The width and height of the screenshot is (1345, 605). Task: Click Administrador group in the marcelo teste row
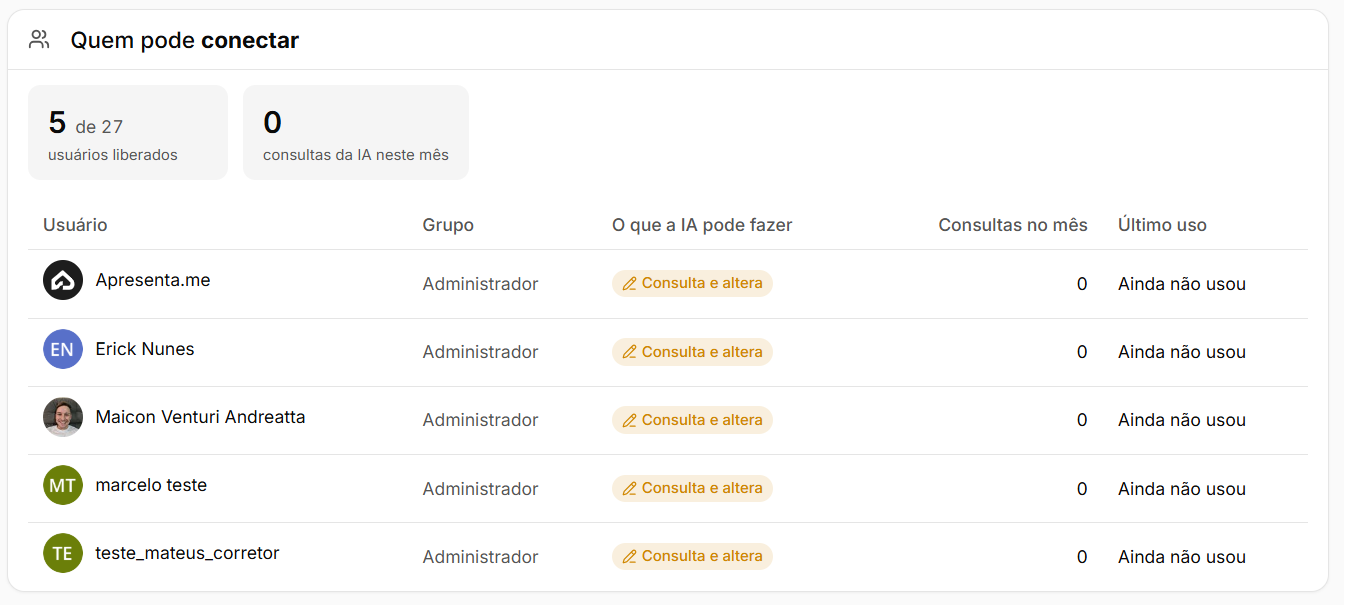click(x=480, y=489)
